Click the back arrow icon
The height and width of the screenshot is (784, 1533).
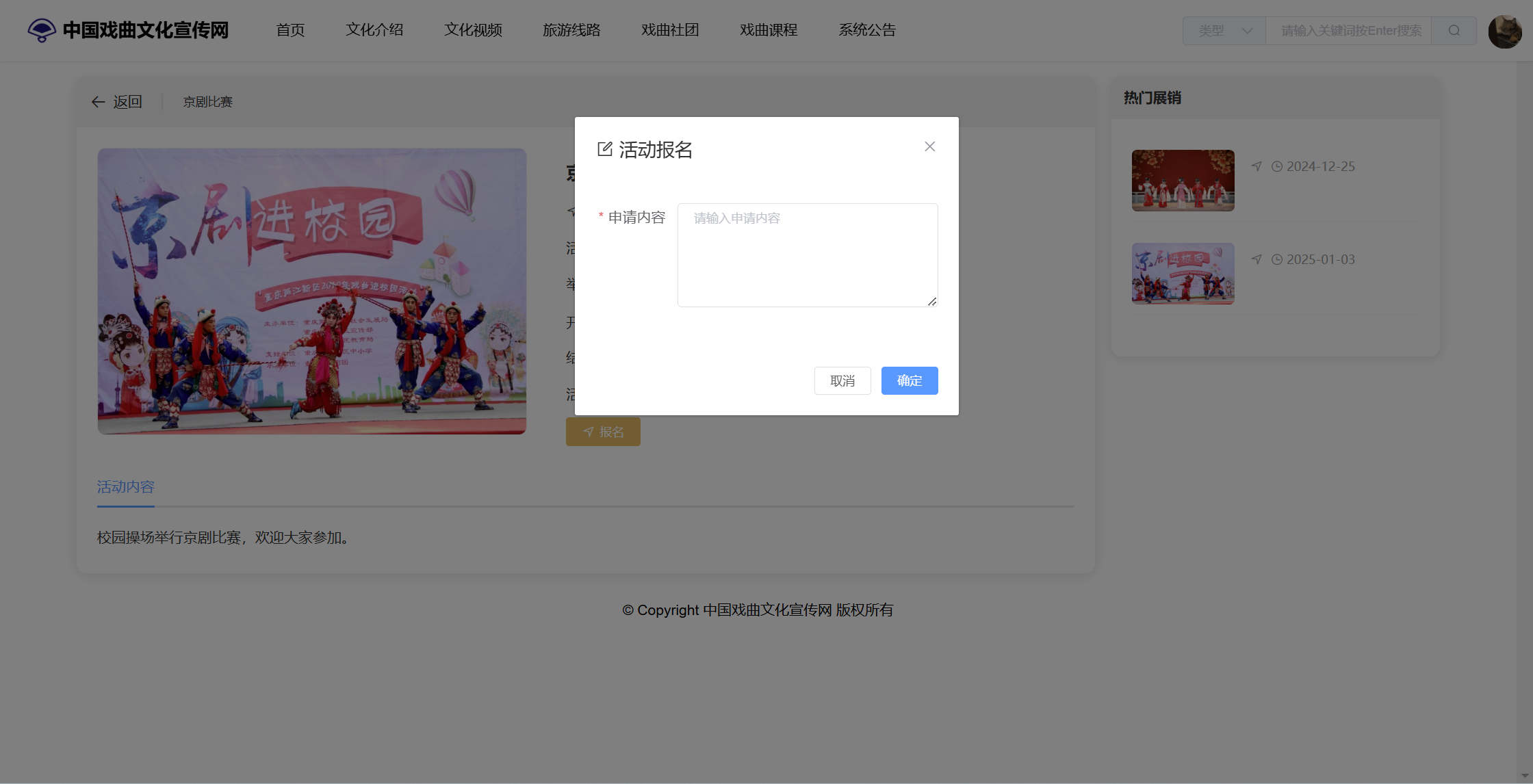point(99,102)
